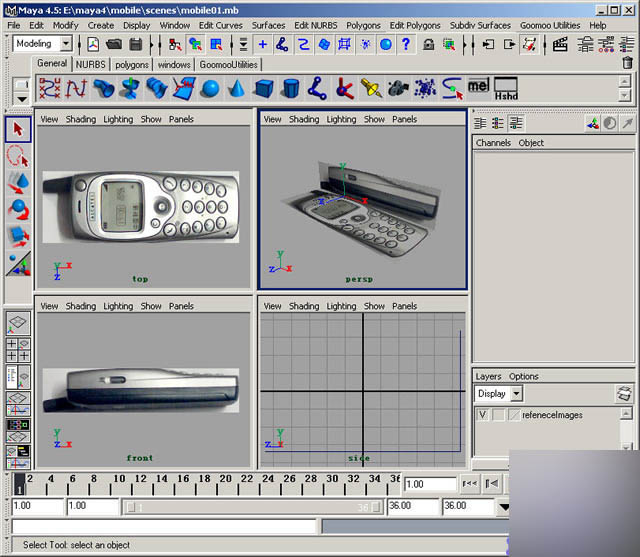This screenshot has width=640, height=557.
Task: Open Shading menu in the persp viewport
Action: [304, 119]
